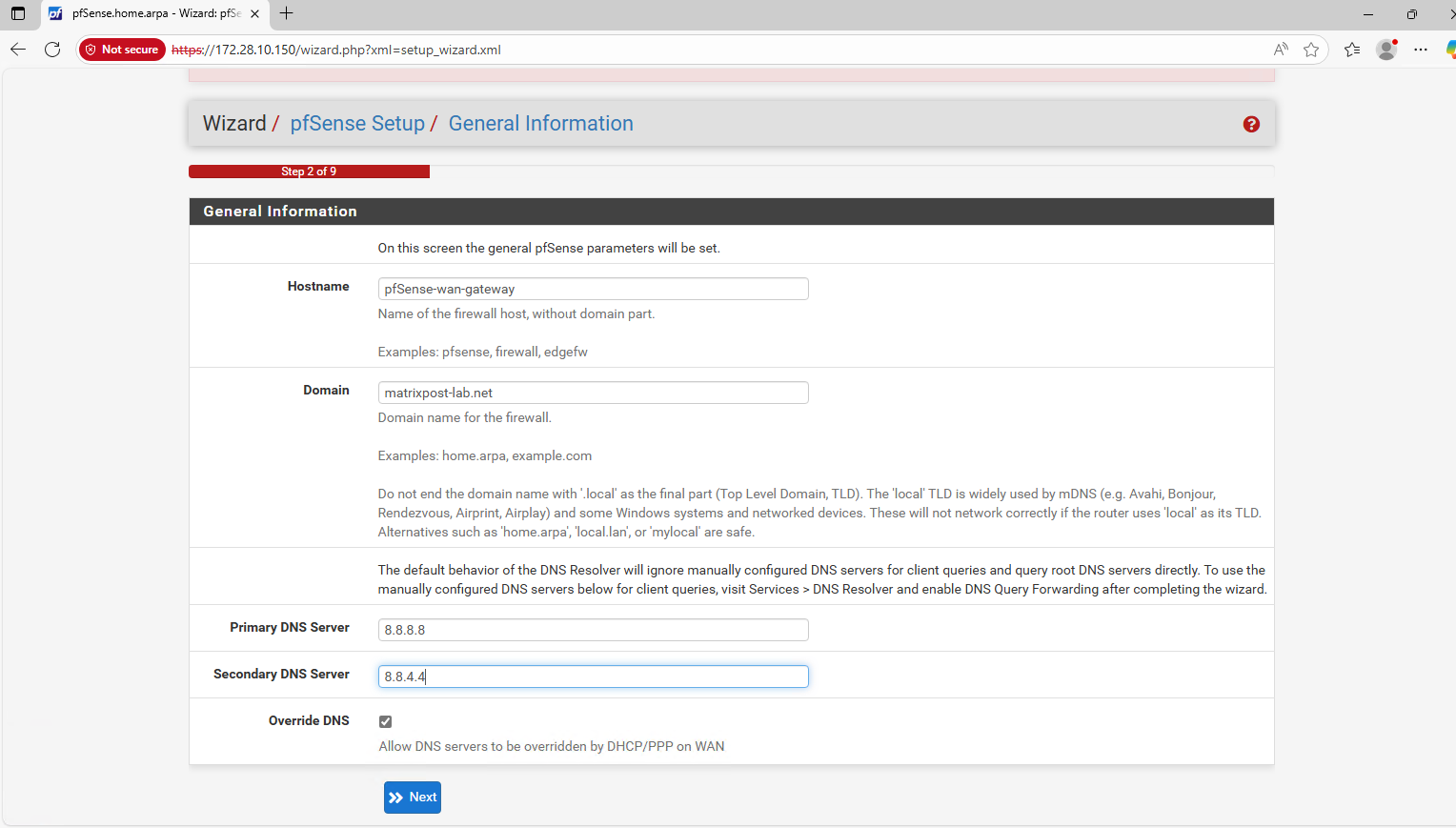Image resolution: width=1456 pixels, height=828 pixels.
Task: Focus the Domain text field
Action: click(593, 393)
